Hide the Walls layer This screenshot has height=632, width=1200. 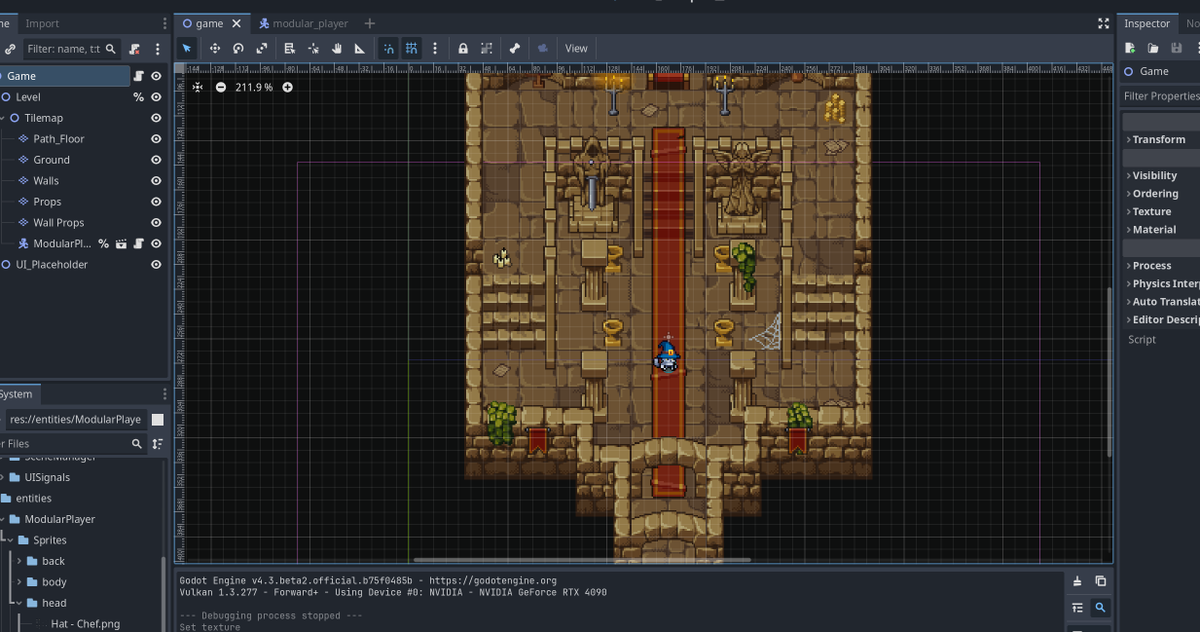(156, 181)
